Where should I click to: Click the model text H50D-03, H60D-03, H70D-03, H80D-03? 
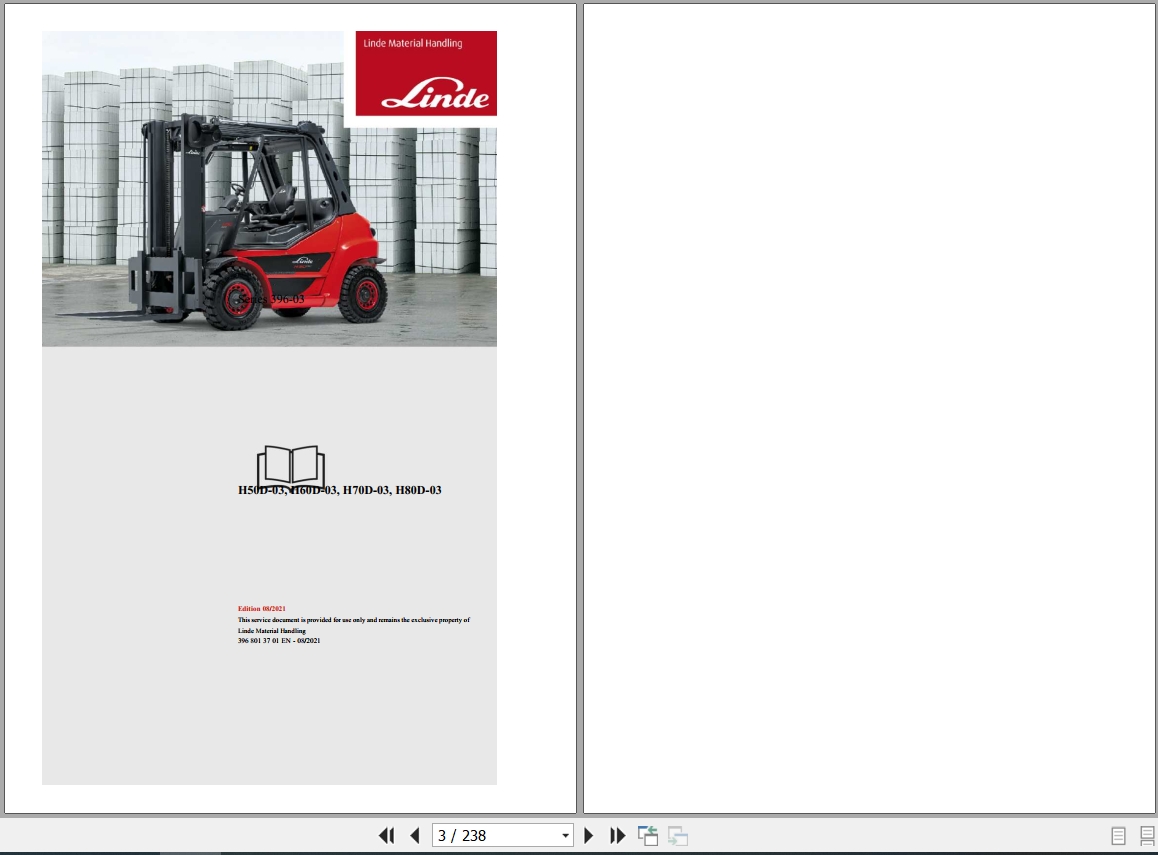pos(340,490)
